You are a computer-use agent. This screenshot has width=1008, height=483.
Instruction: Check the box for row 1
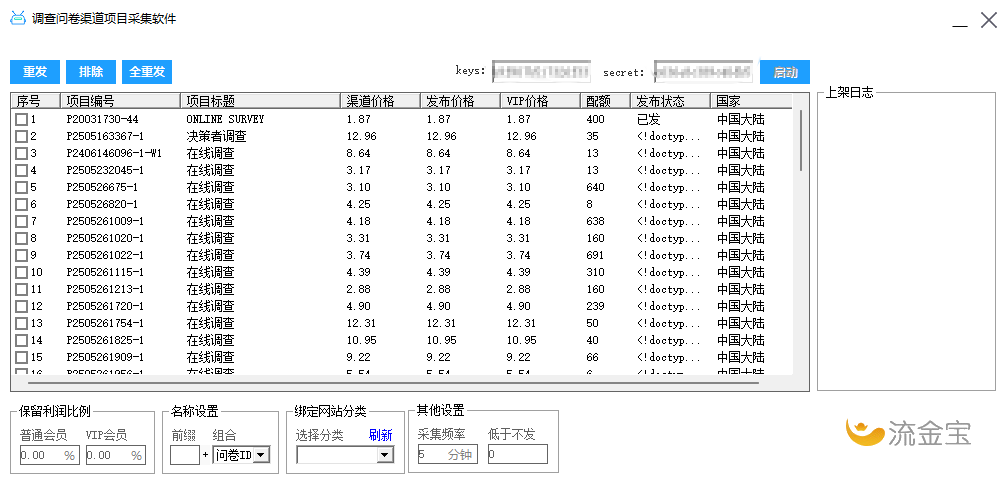(22, 120)
